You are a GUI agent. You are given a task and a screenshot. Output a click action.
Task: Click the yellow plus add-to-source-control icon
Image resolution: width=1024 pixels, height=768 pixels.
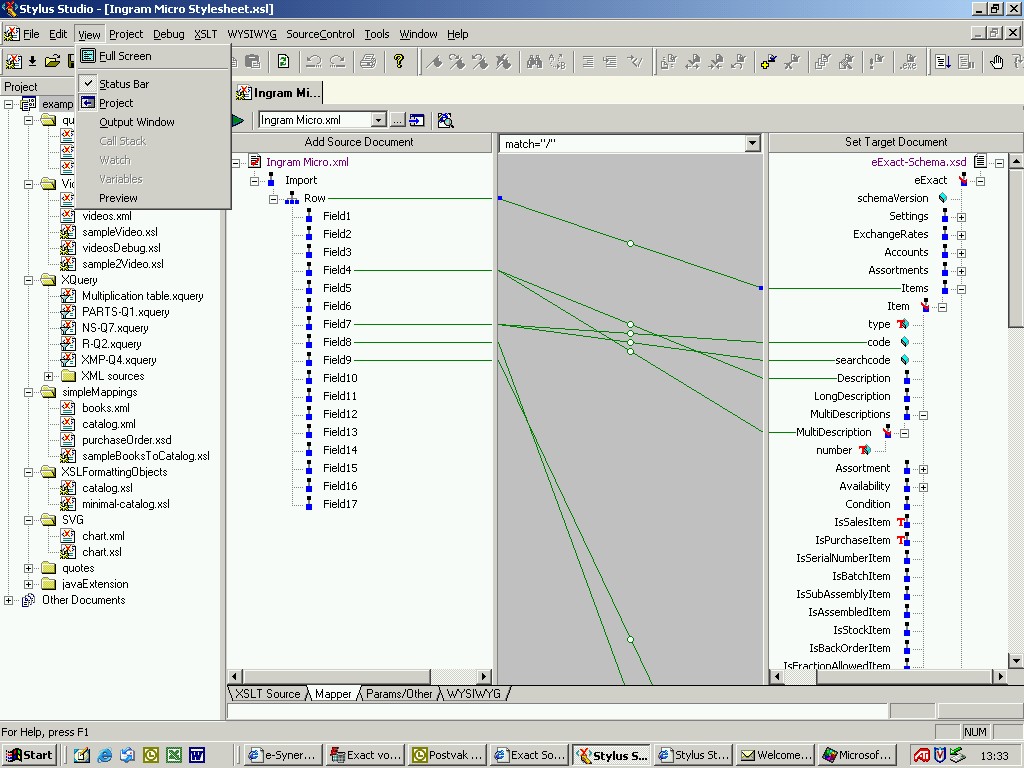pyautogui.click(x=769, y=61)
